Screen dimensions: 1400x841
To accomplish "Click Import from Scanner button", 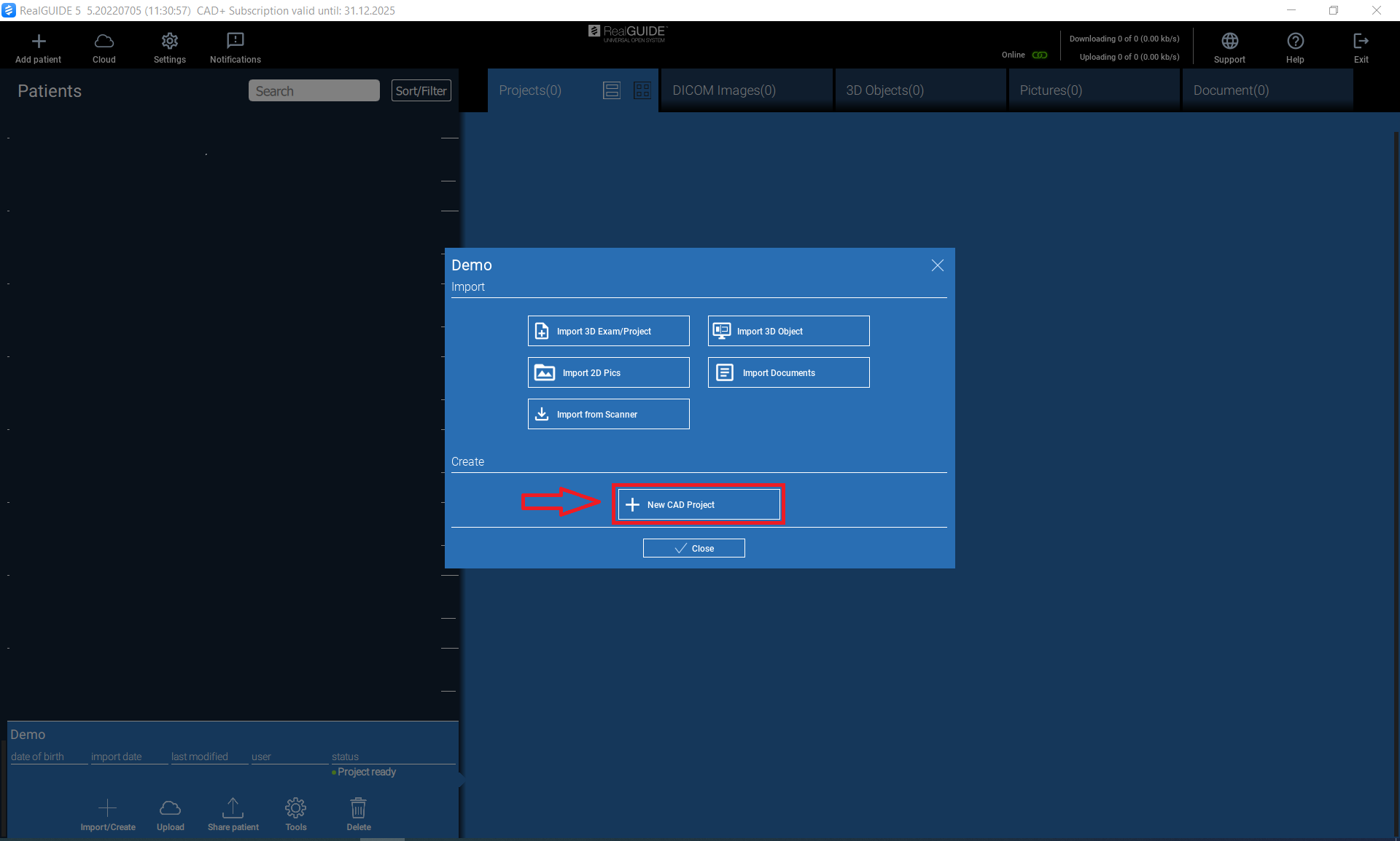I will [608, 414].
